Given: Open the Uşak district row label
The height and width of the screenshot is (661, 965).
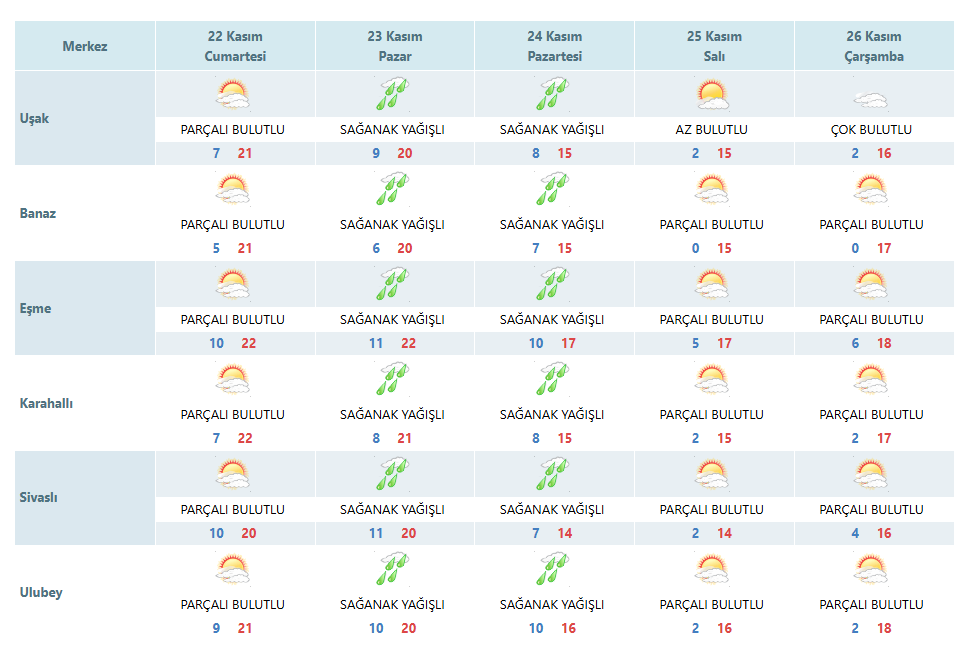Looking at the screenshot, I should click(x=34, y=118).
